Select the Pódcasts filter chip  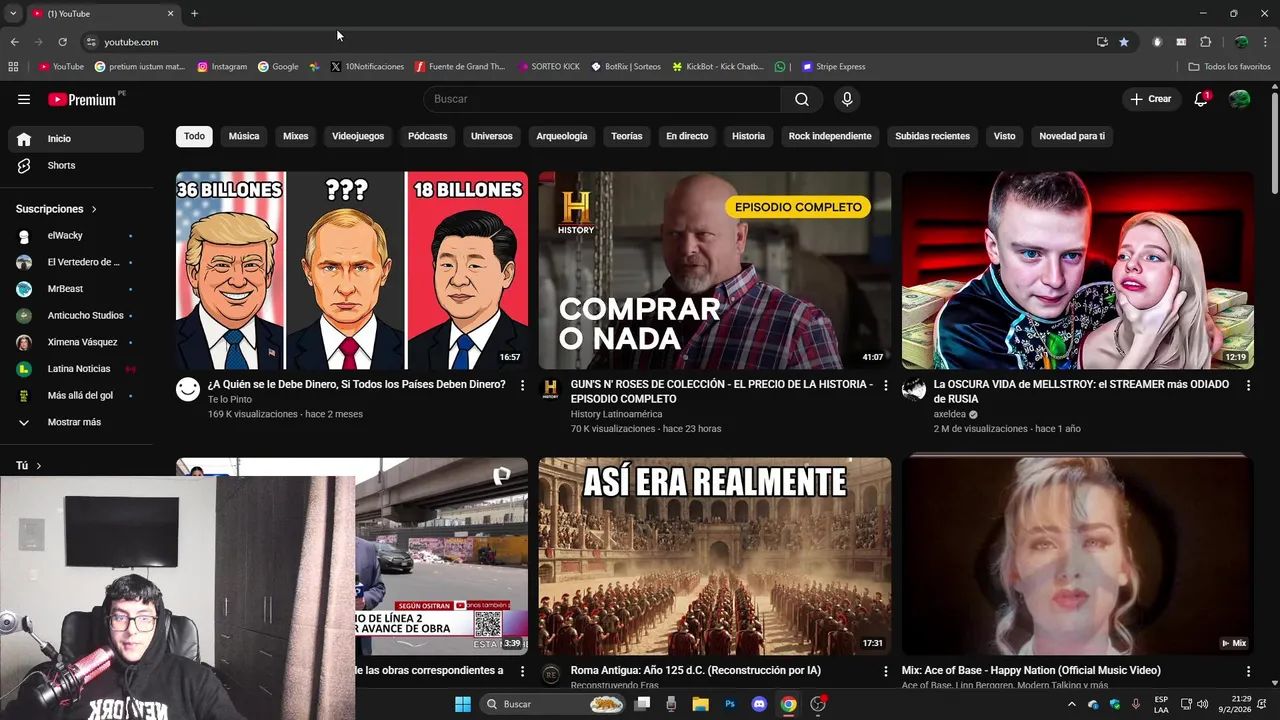[x=427, y=136]
